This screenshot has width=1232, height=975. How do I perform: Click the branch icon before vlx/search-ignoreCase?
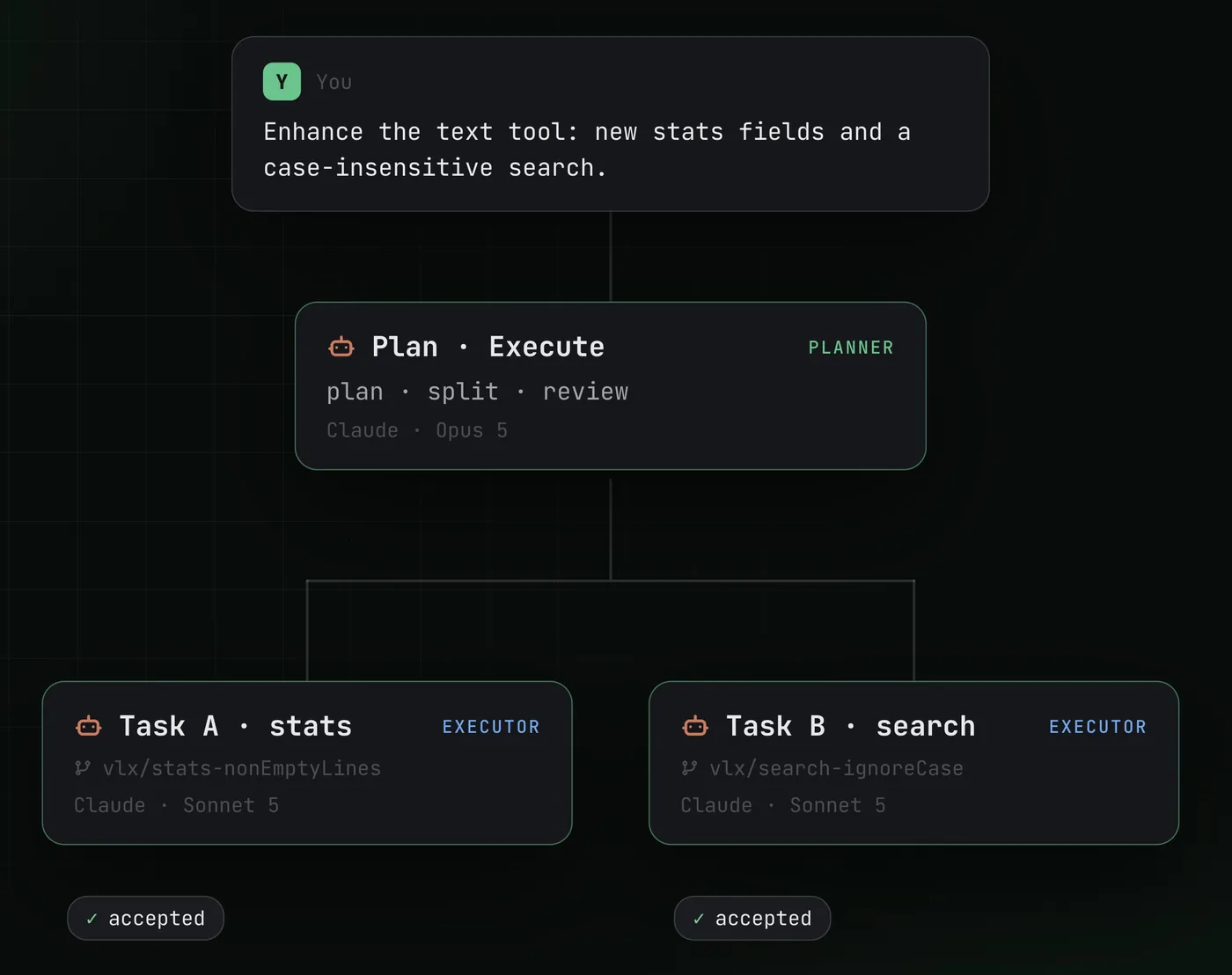pyautogui.click(x=689, y=768)
